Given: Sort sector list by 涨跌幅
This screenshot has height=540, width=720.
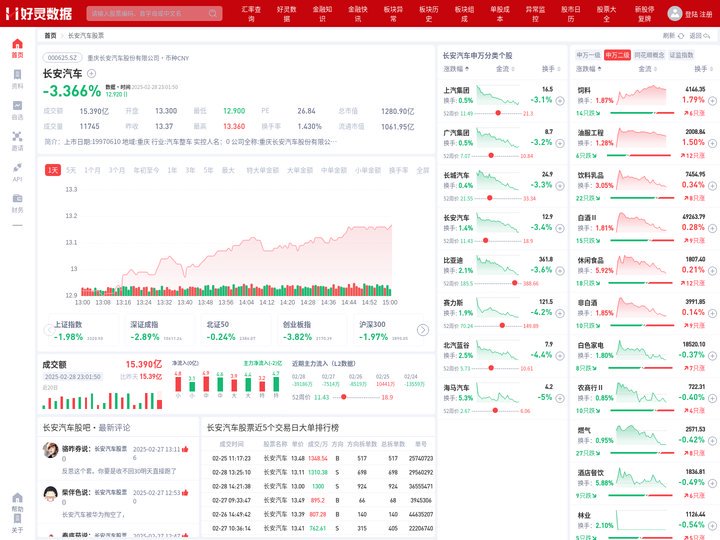Looking at the screenshot, I should tap(589, 69).
